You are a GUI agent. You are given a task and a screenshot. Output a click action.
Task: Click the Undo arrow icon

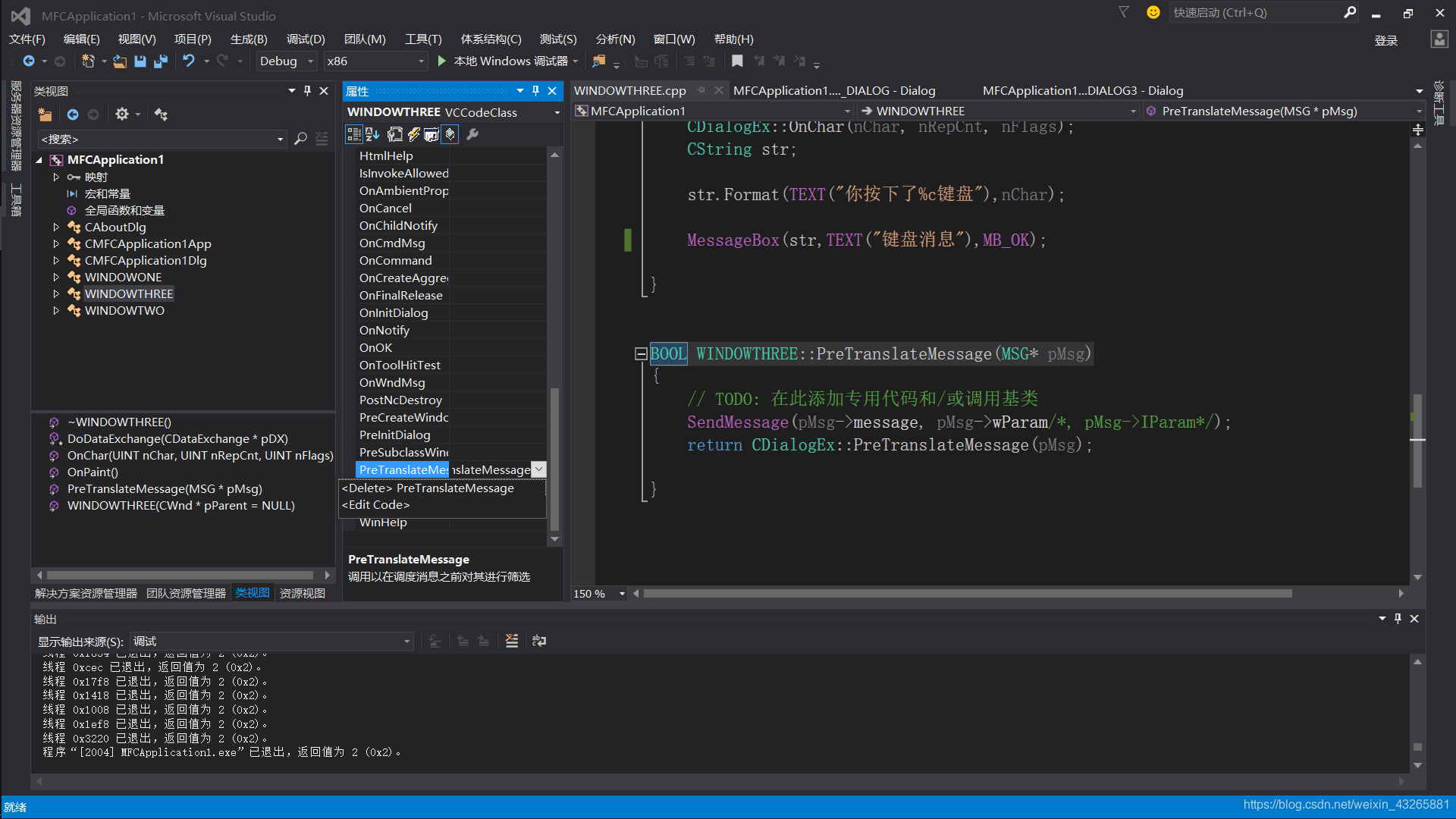pos(189,61)
